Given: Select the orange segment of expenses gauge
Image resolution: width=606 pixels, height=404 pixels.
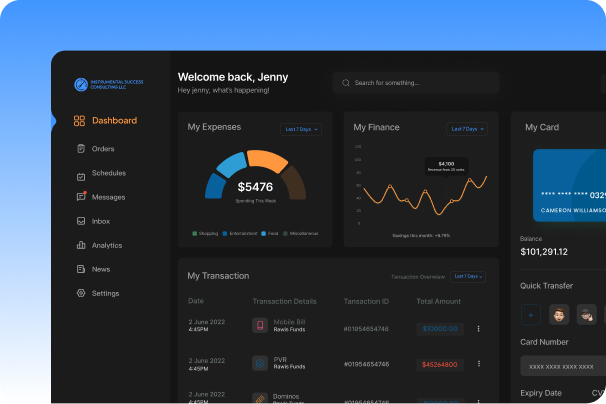Looking at the screenshot, I should pos(268,160).
